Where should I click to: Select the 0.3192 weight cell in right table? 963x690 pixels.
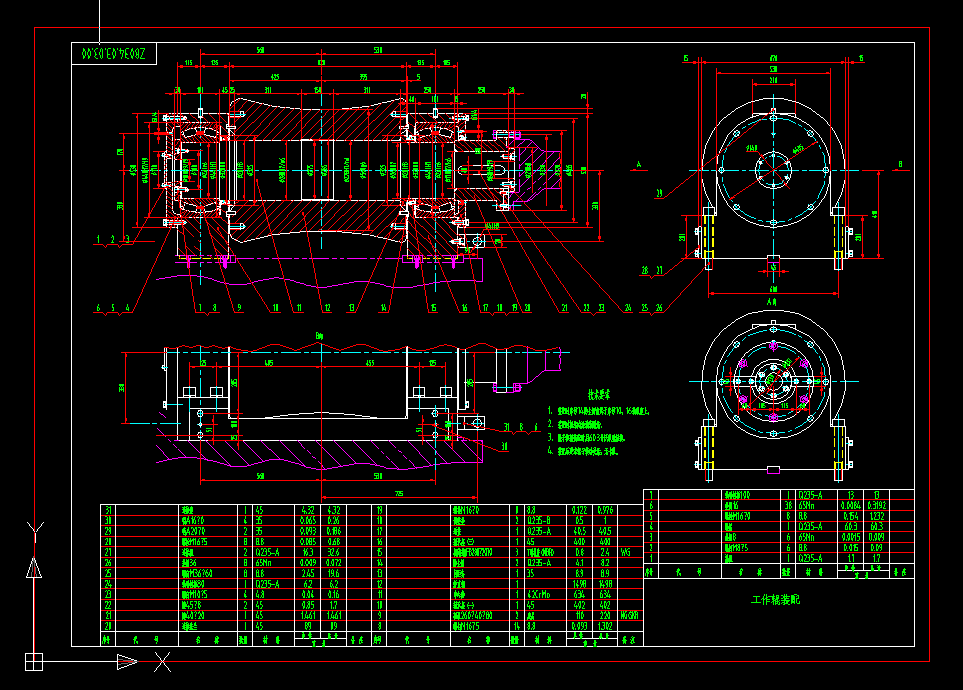pos(876,506)
